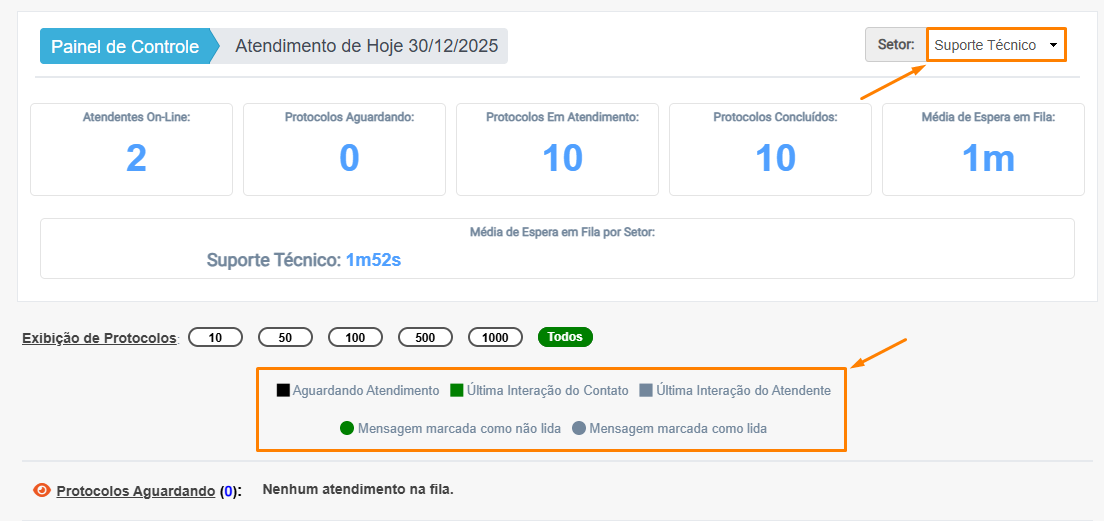1104x521 pixels.
Task: Select Todos protocol display option
Action: (565, 337)
